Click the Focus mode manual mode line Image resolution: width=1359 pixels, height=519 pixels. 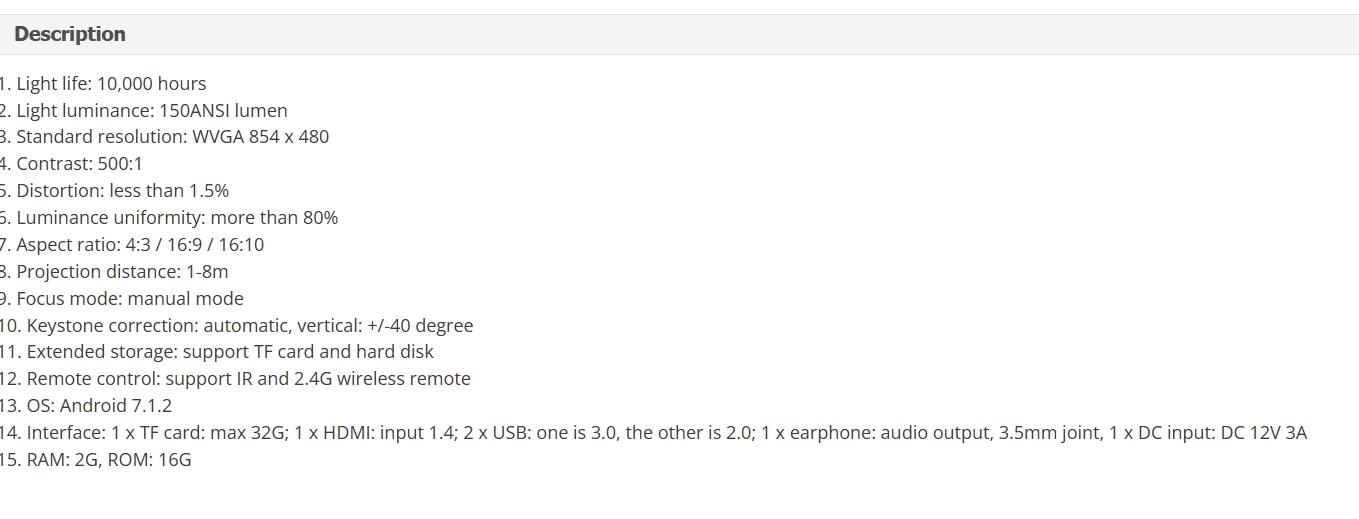coord(122,299)
